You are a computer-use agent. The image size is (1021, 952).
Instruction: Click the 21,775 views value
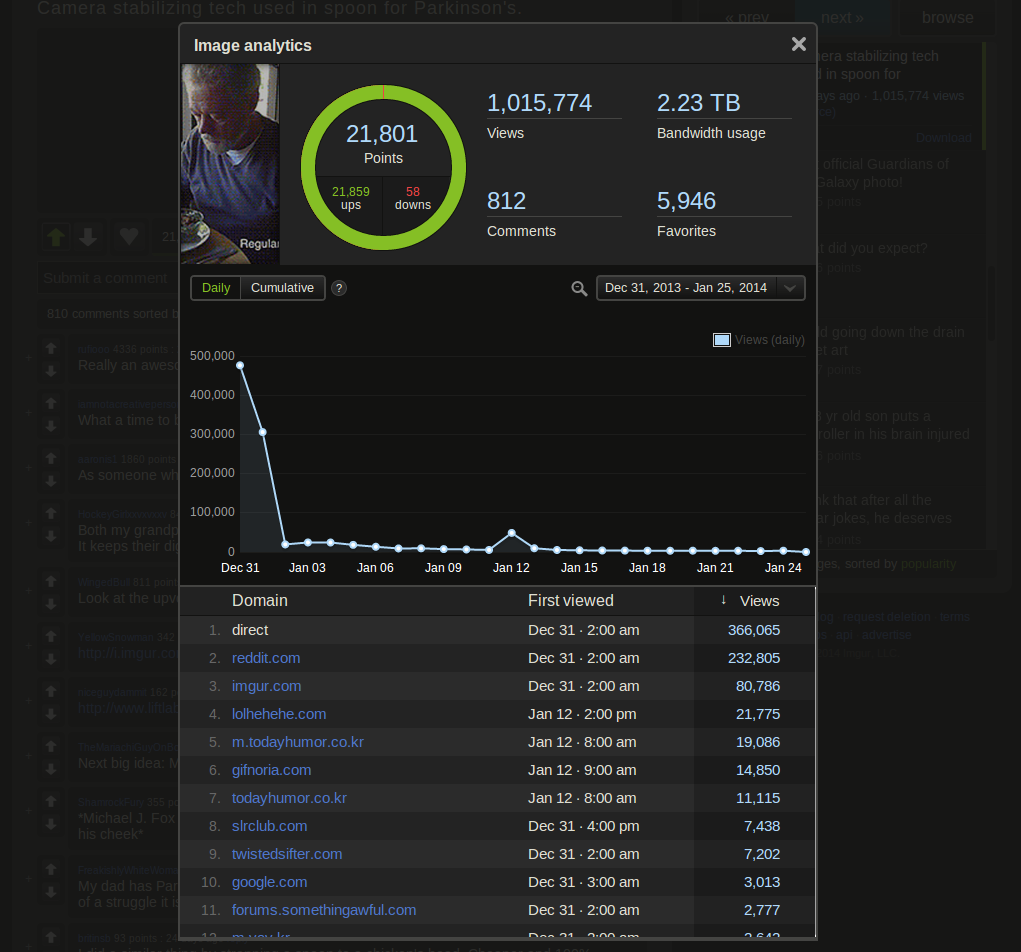pyautogui.click(x=757, y=714)
